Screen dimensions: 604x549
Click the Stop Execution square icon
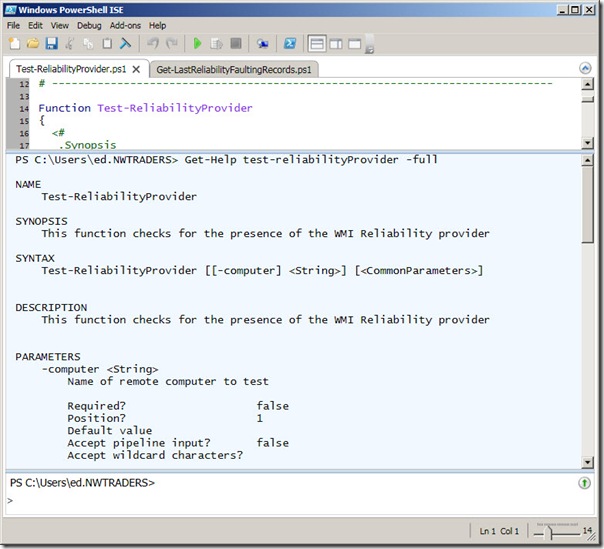click(236, 43)
